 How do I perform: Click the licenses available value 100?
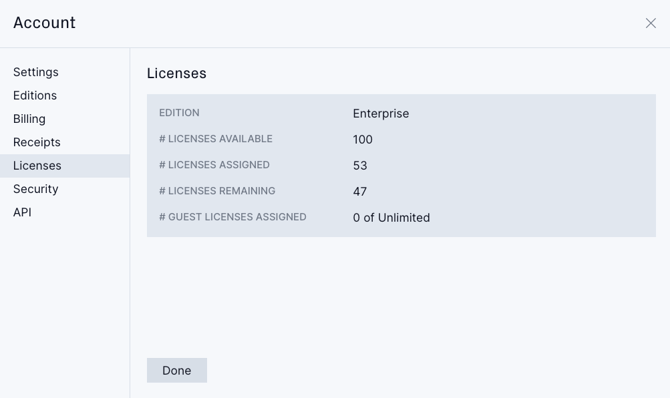coord(363,139)
